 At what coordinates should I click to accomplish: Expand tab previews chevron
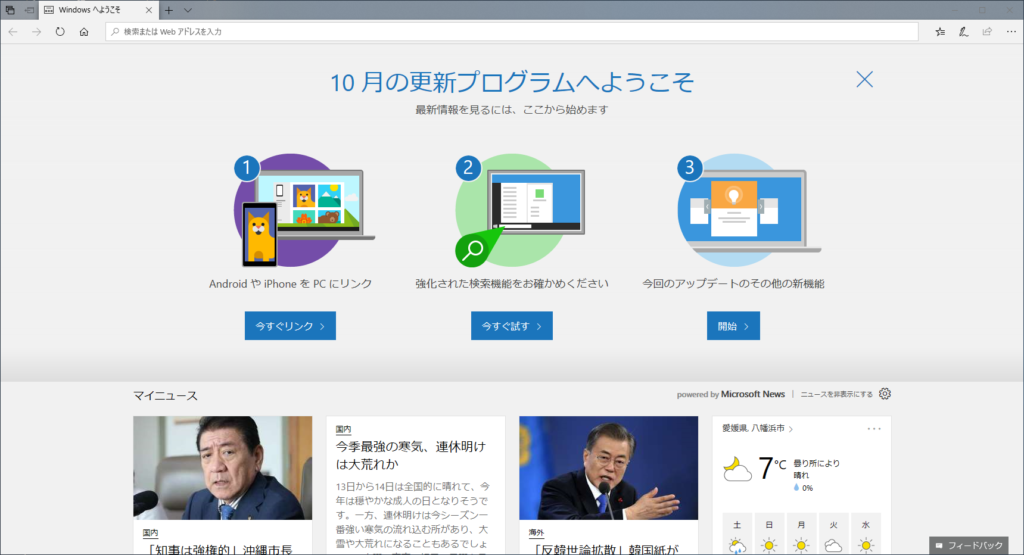pos(187,10)
